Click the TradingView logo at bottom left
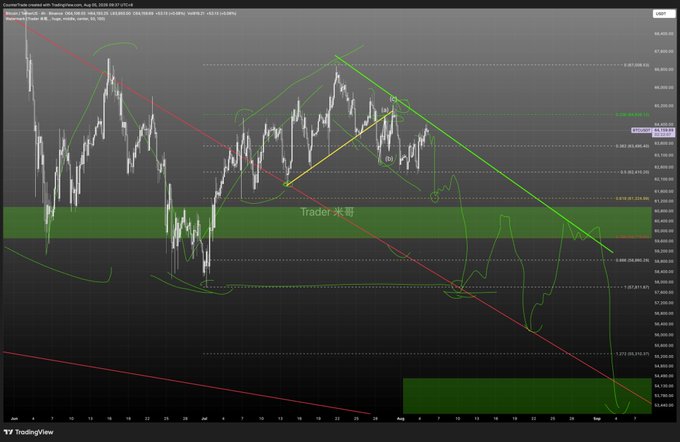Viewport: 680px width, 442px height. click(29, 432)
